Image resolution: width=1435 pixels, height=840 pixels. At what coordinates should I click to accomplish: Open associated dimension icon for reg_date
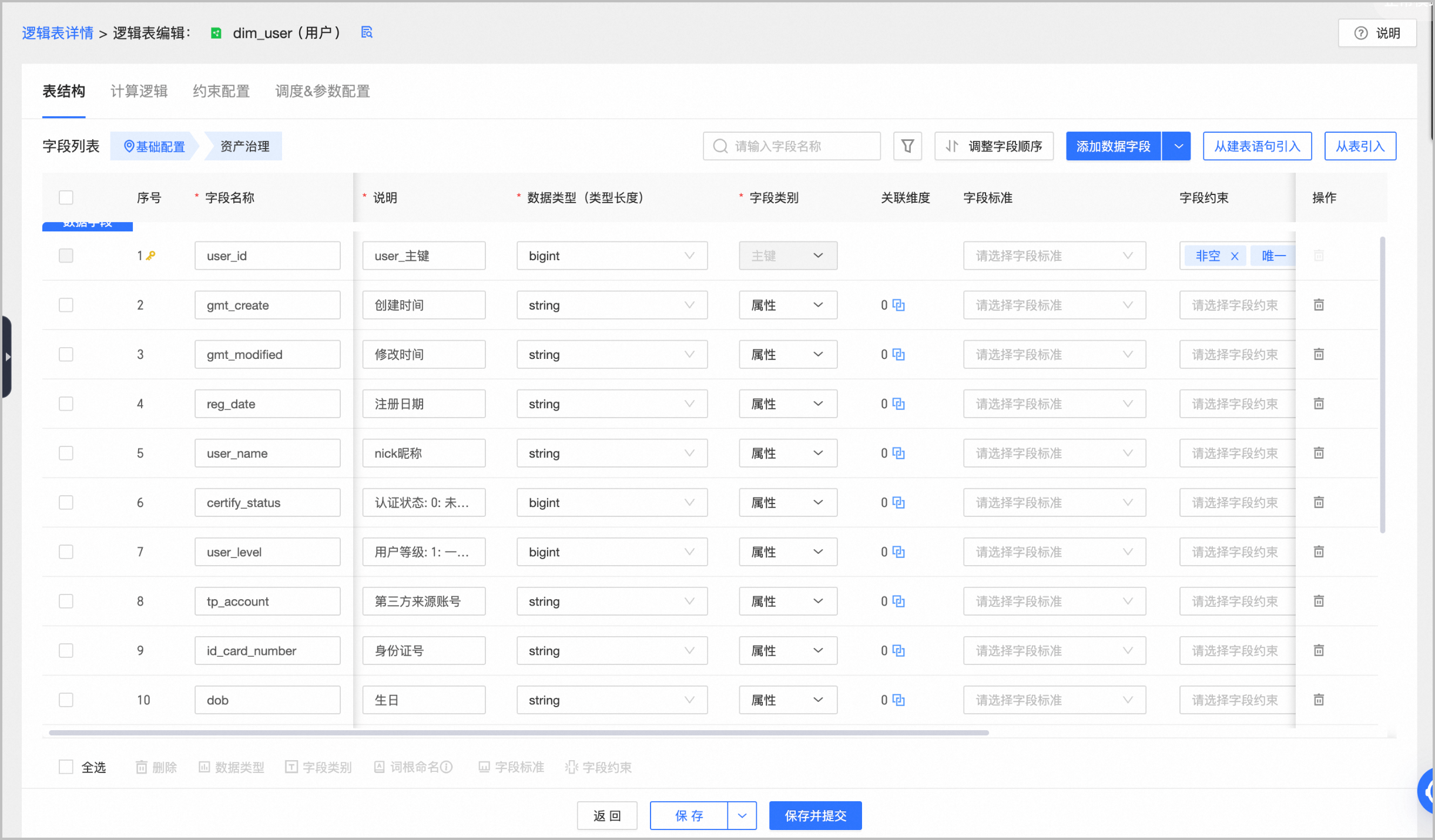point(898,404)
